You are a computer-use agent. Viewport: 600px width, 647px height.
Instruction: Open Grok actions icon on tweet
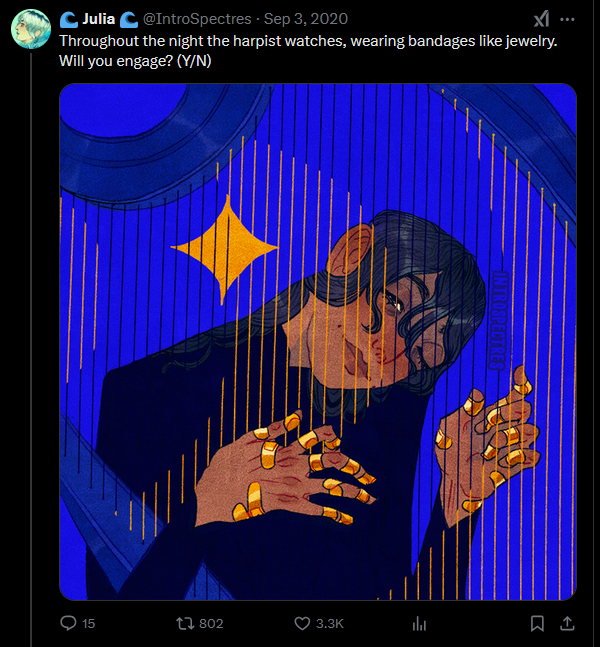click(x=541, y=19)
